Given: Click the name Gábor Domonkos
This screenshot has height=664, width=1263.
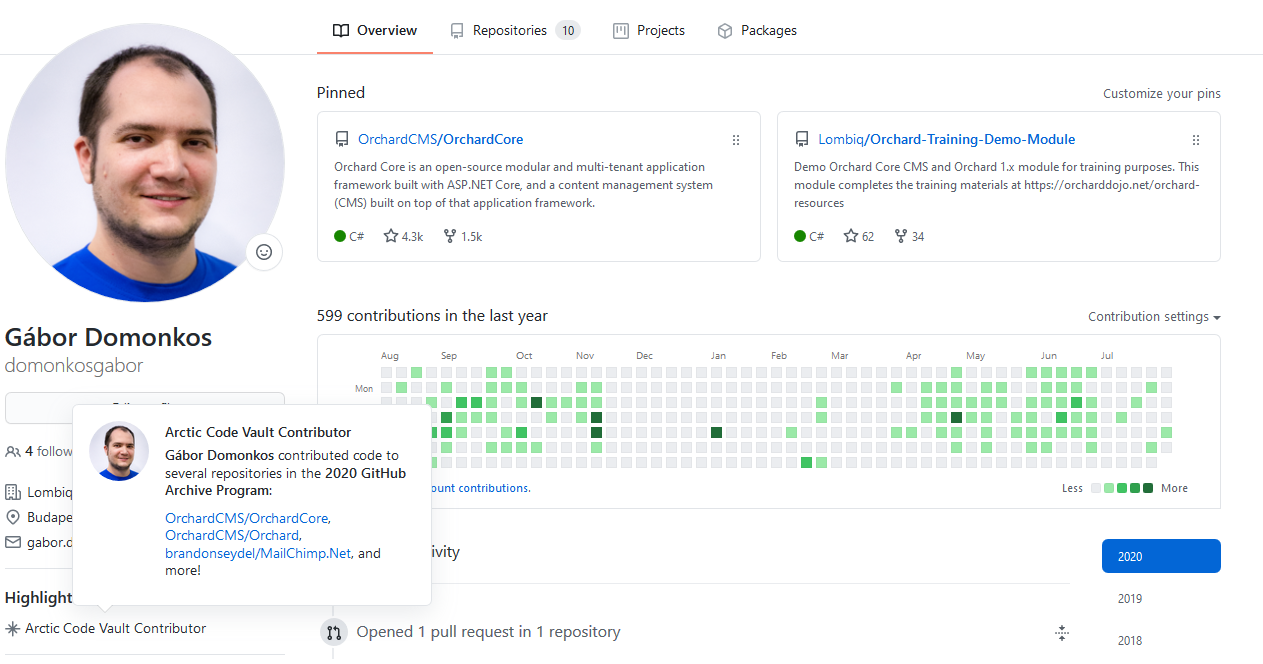Looking at the screenshot, I should point(108,337).
